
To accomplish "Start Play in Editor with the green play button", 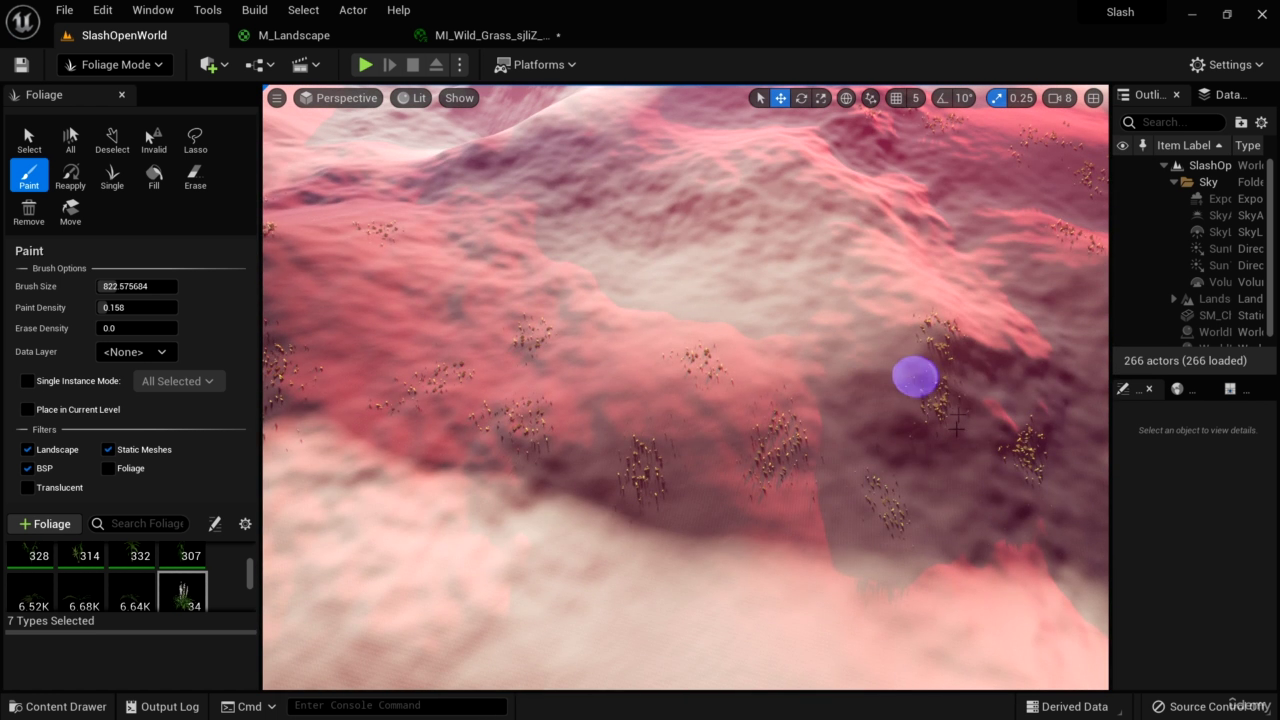I will (x=366, y=65).
